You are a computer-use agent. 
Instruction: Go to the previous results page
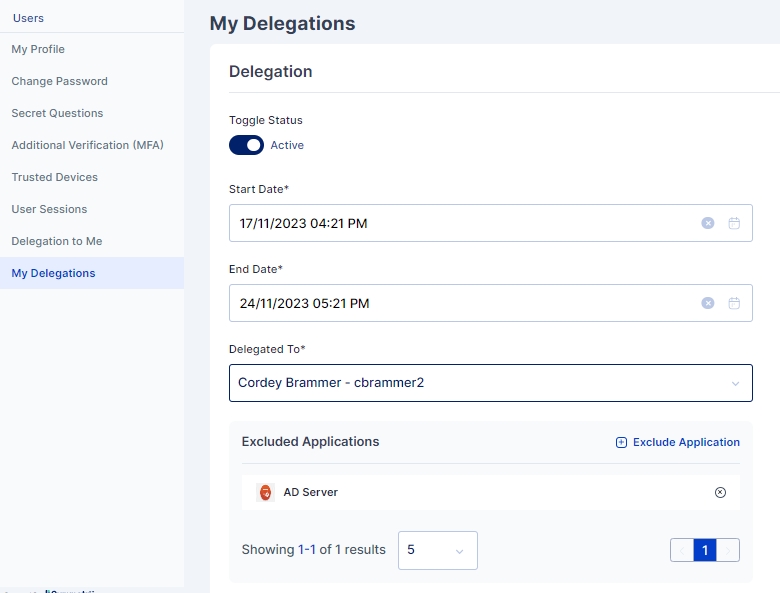682,550
